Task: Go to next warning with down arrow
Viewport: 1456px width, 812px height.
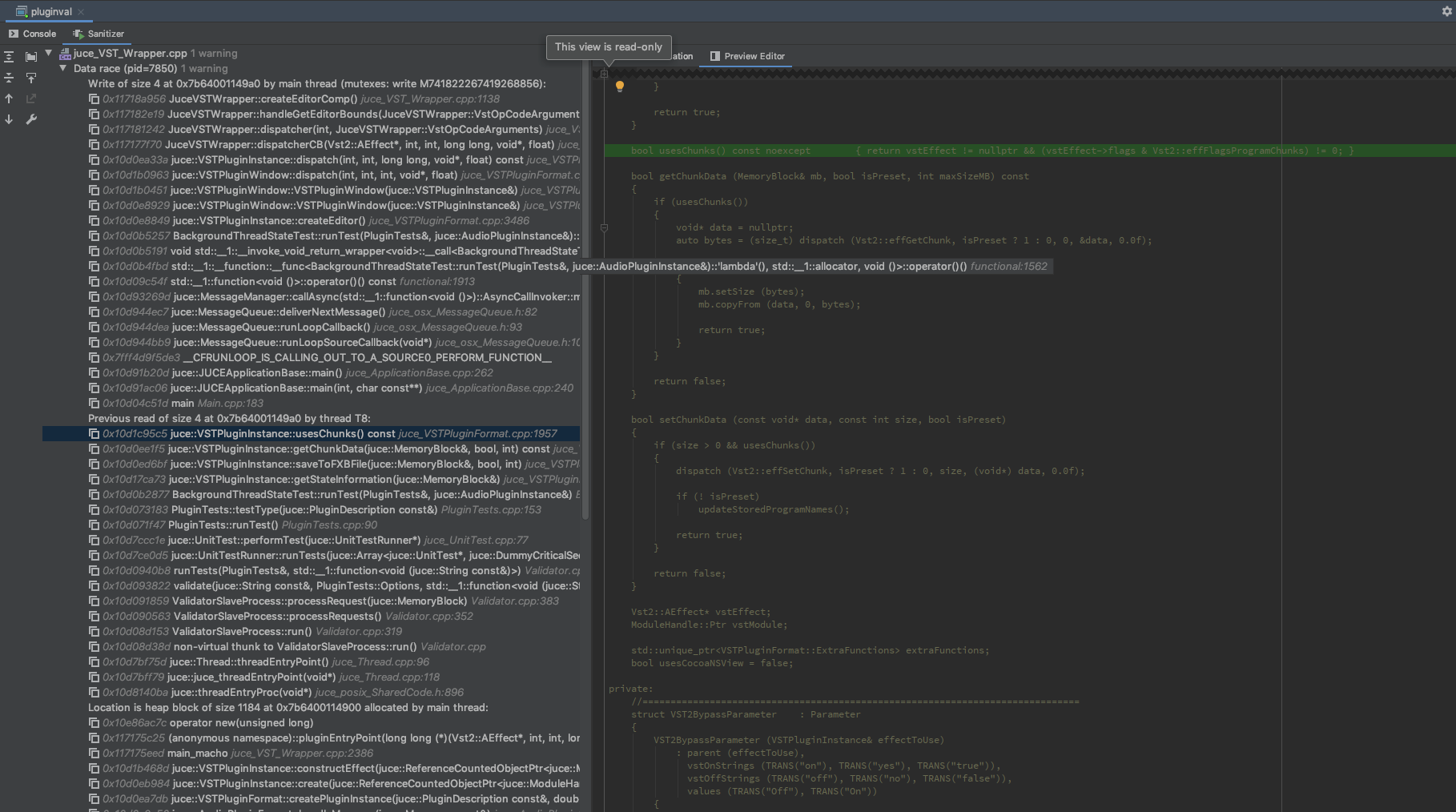Action: tap(9, 119)
